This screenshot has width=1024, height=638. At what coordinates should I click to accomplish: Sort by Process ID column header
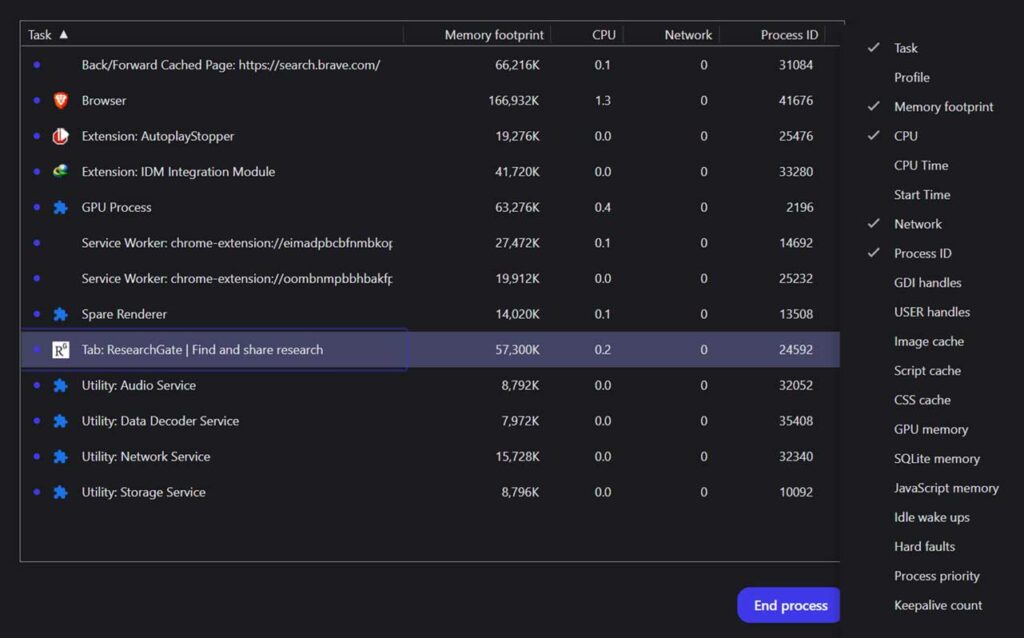788,35
